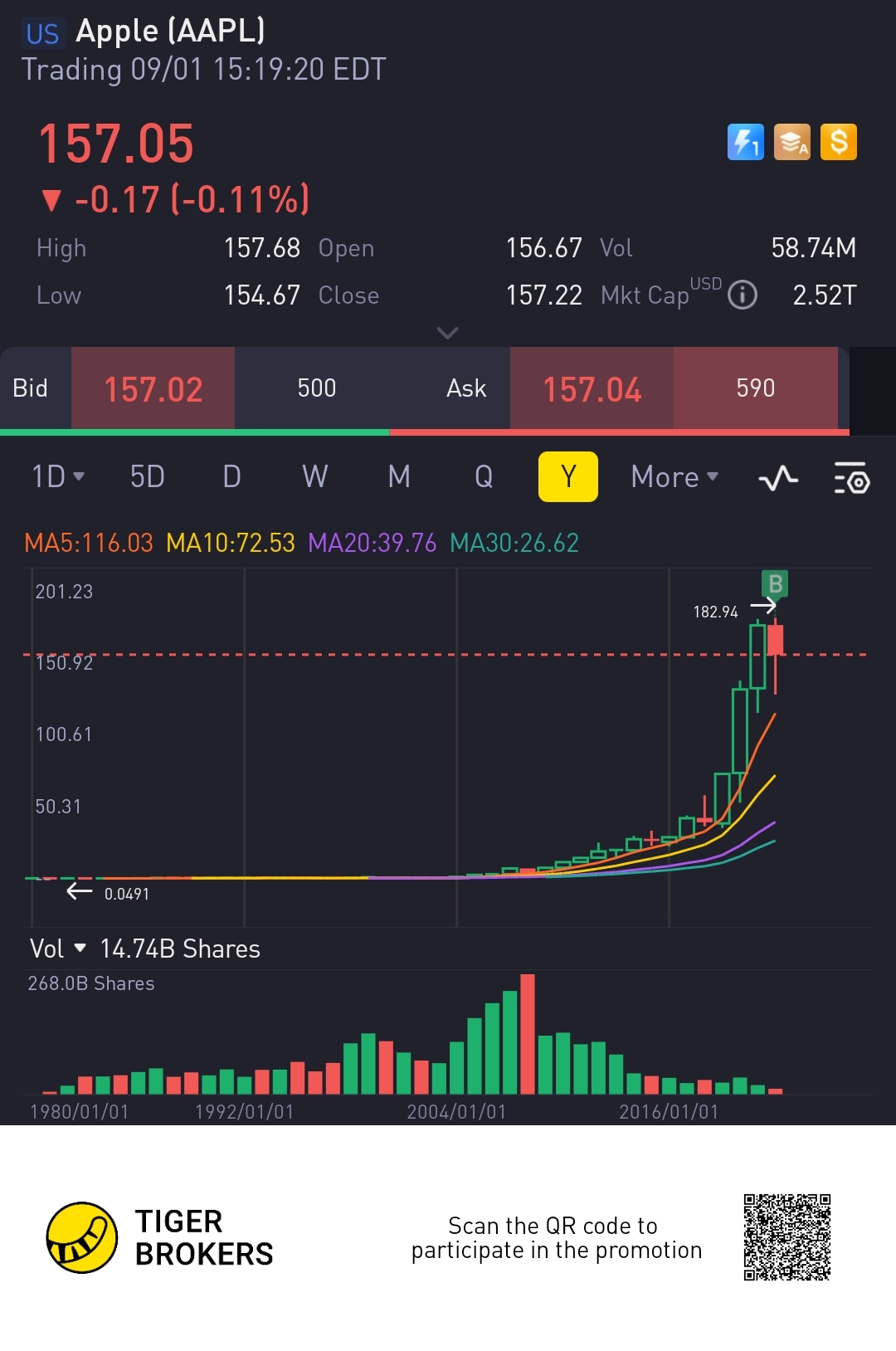Tap the Mkt Cap value 2.52T
The height and width of the screenshot is (1351, 896).
coord(825,295)
